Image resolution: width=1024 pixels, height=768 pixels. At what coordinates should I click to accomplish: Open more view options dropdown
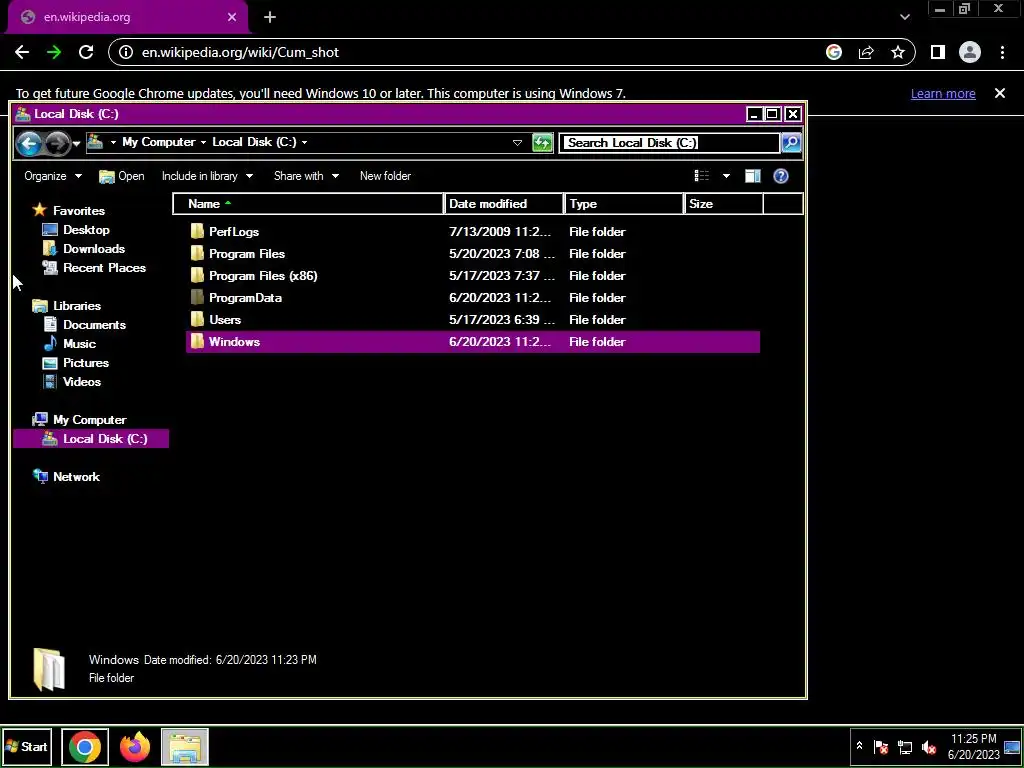pos(726,176)
